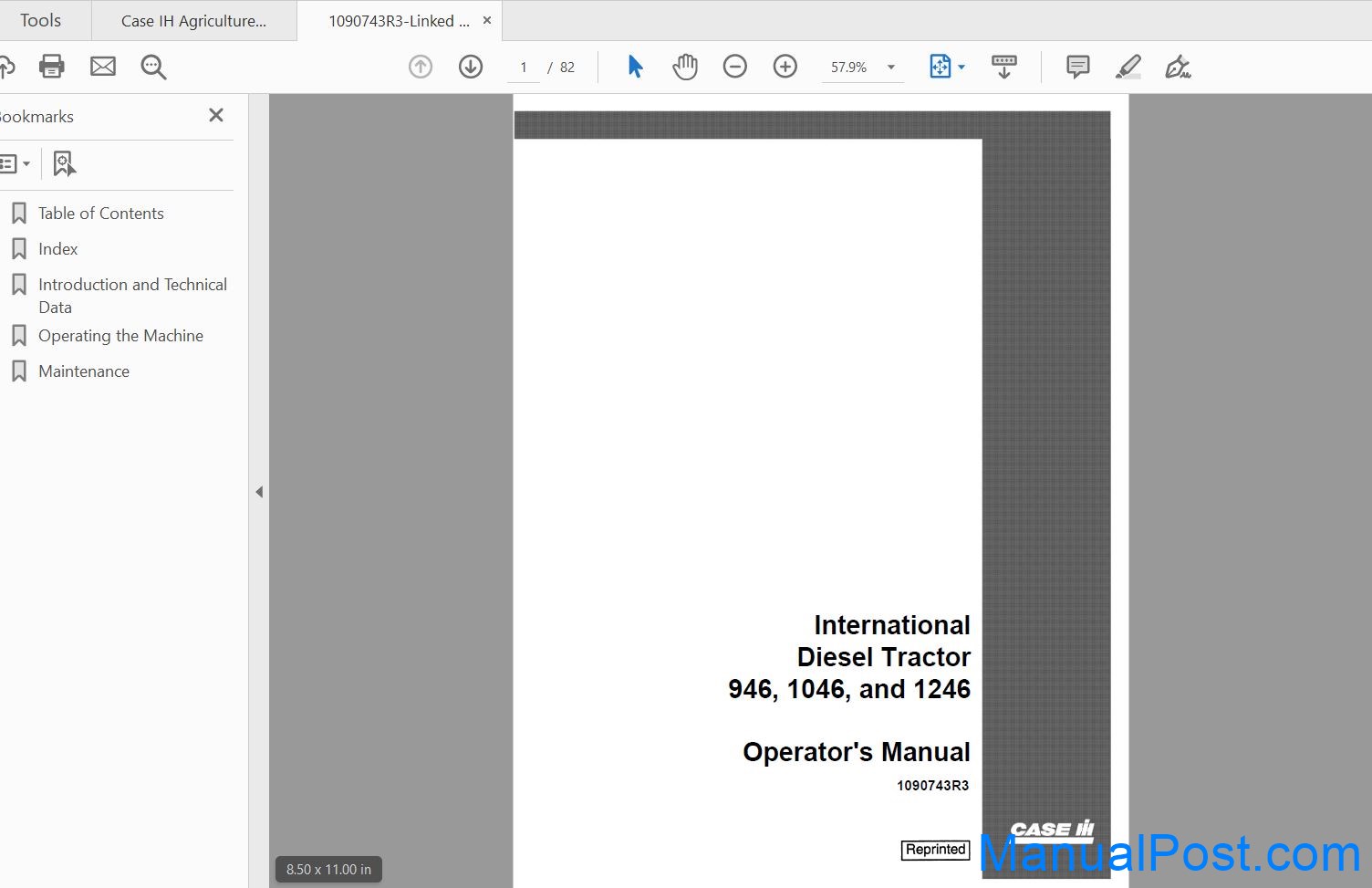Switch to the Tools tab
Image resolution: width=1372 pixels, height=888 pixels.
click(41, 20)
